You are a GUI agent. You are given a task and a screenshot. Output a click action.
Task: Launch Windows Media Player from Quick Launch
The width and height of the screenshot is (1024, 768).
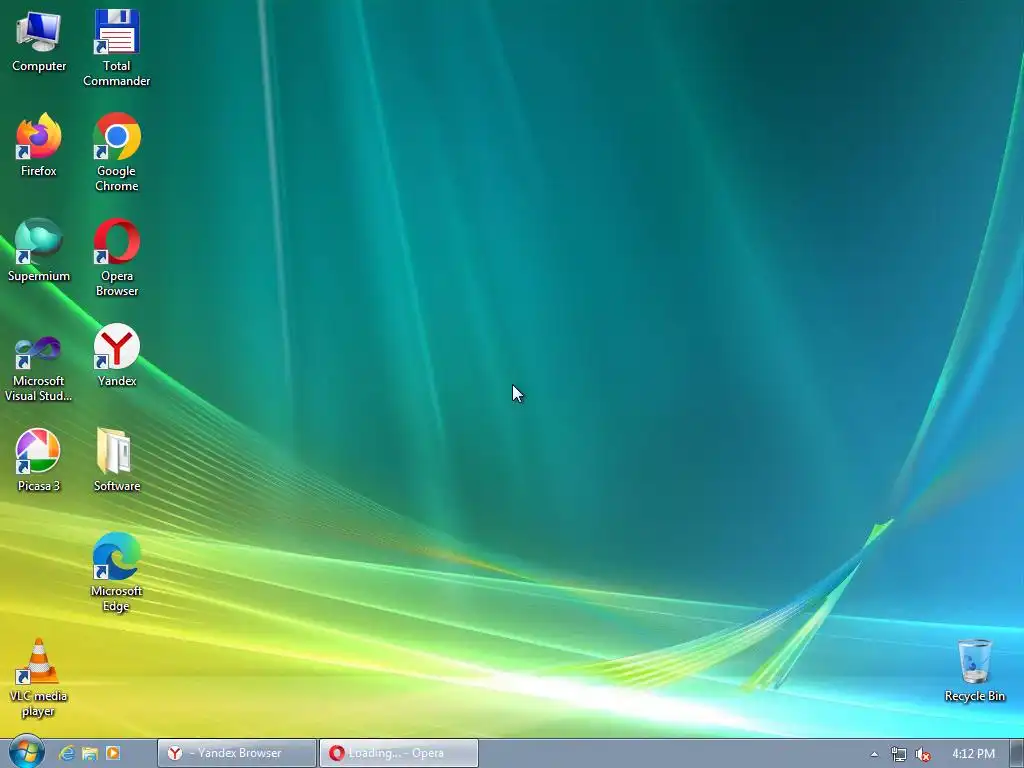pyautogui.click(x=113, y=753)
